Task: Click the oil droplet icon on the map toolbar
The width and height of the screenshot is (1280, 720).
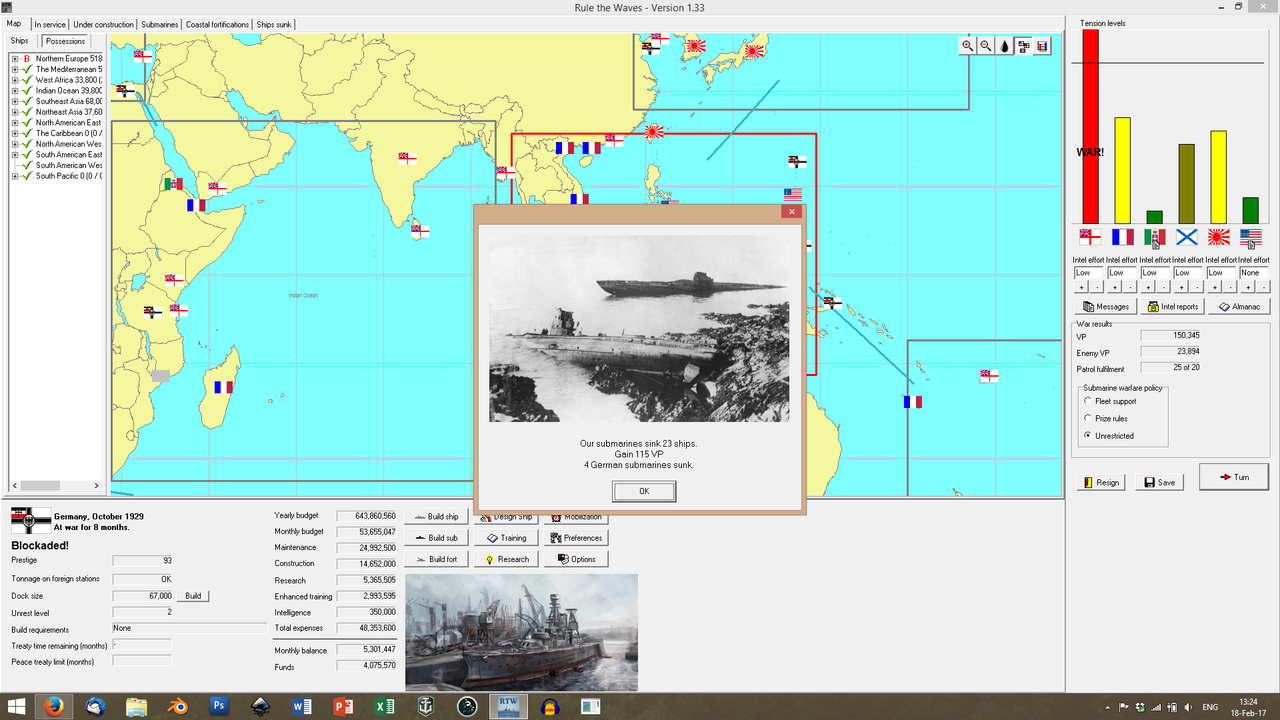Action: (x=1004, y=45)
